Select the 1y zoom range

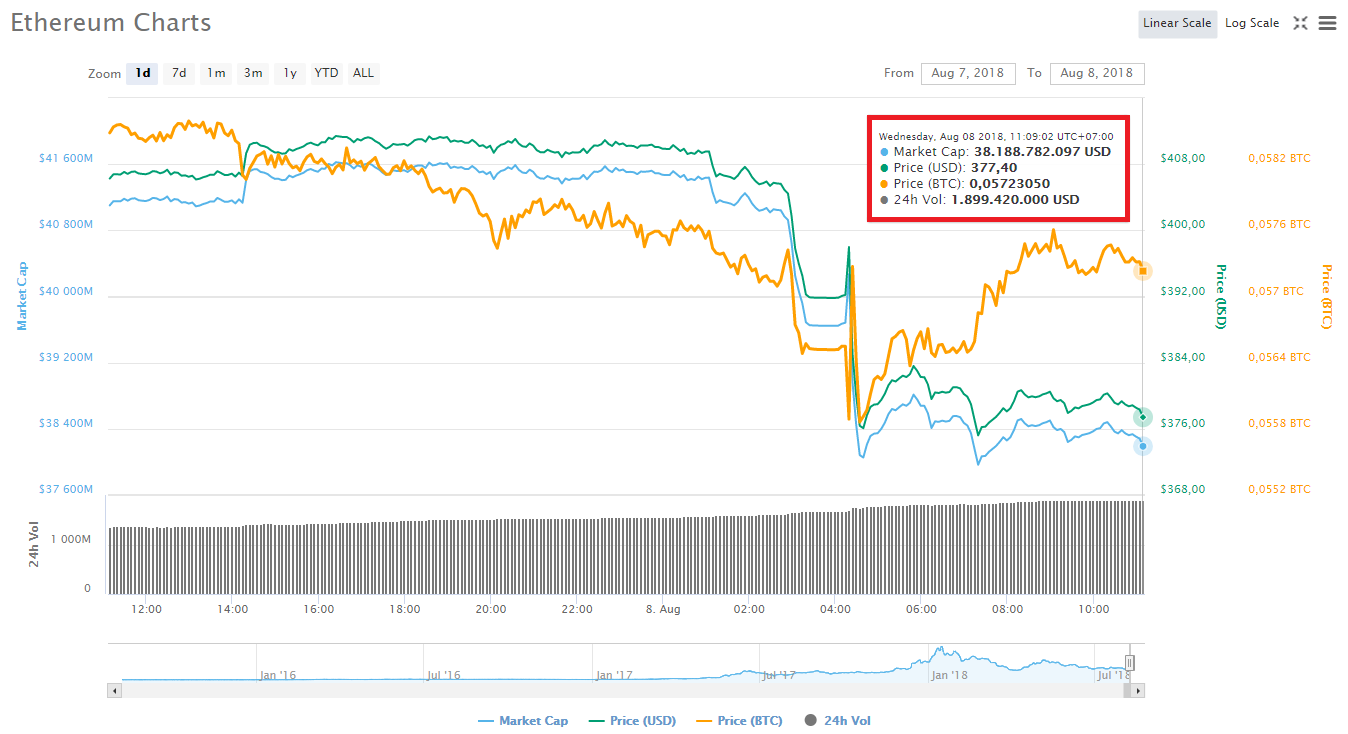pos(289,72)
